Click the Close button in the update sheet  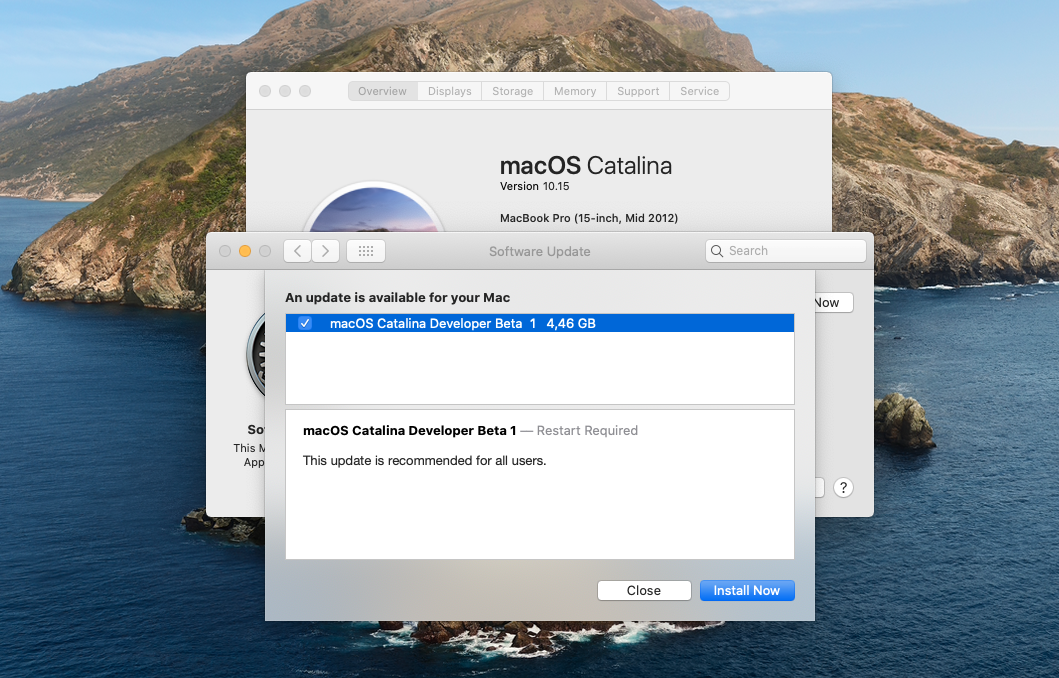[644, 590]
